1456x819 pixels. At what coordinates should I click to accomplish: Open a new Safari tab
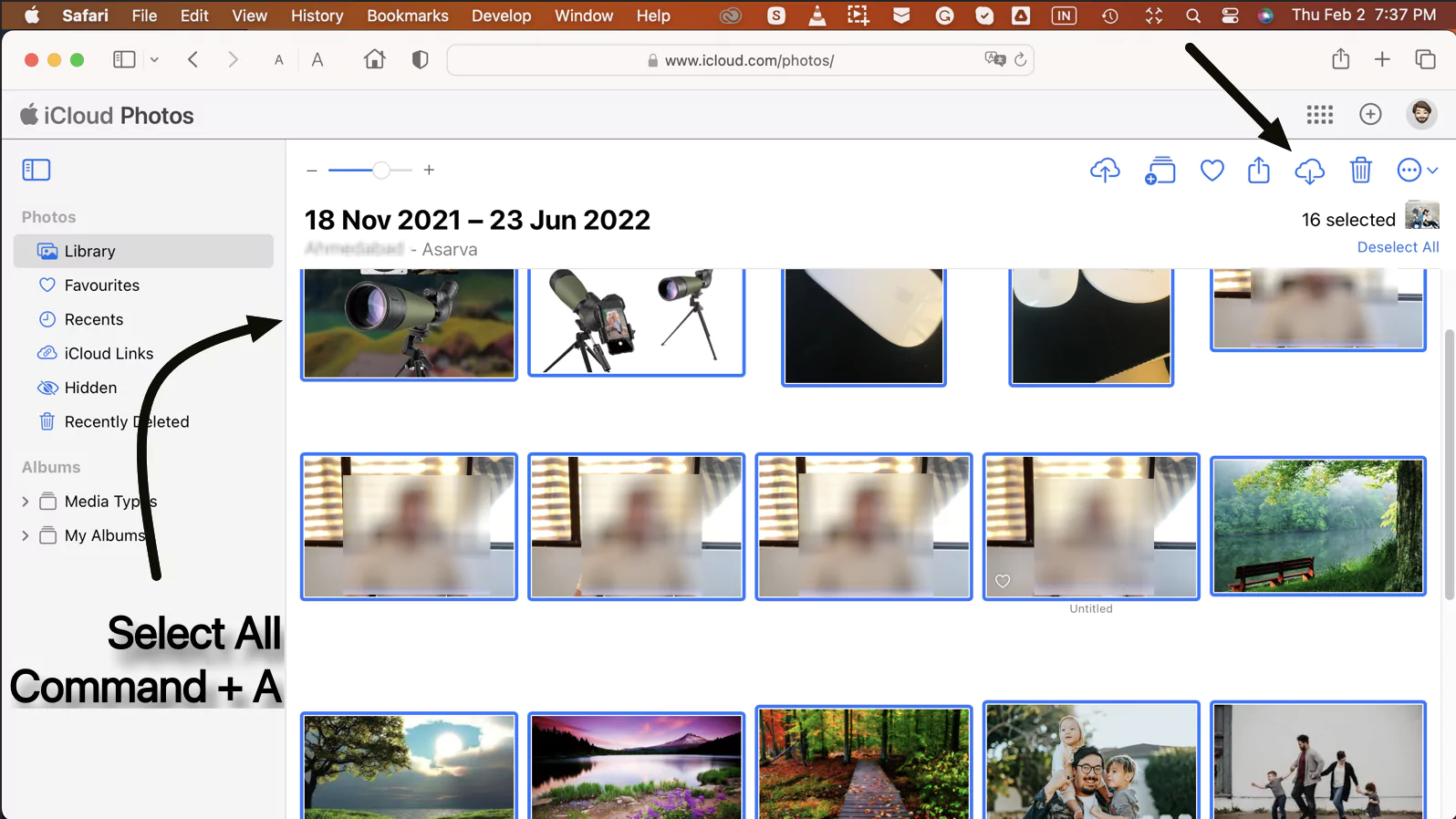(x=1382, y=59)
